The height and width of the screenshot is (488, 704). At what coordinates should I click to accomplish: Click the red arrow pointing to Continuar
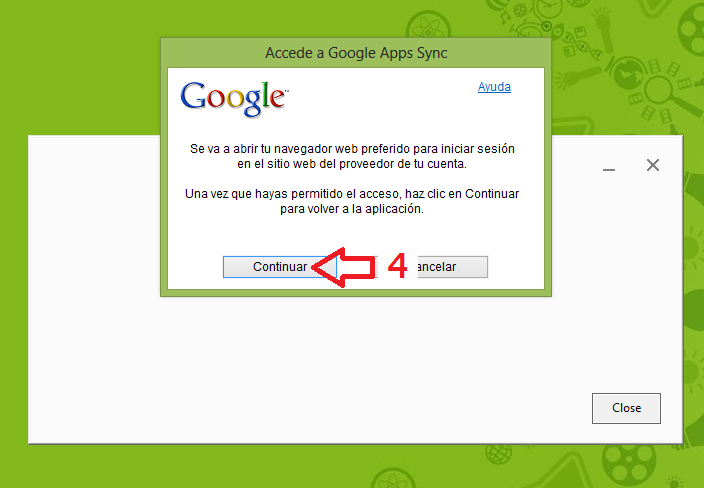tap(343, 268)
